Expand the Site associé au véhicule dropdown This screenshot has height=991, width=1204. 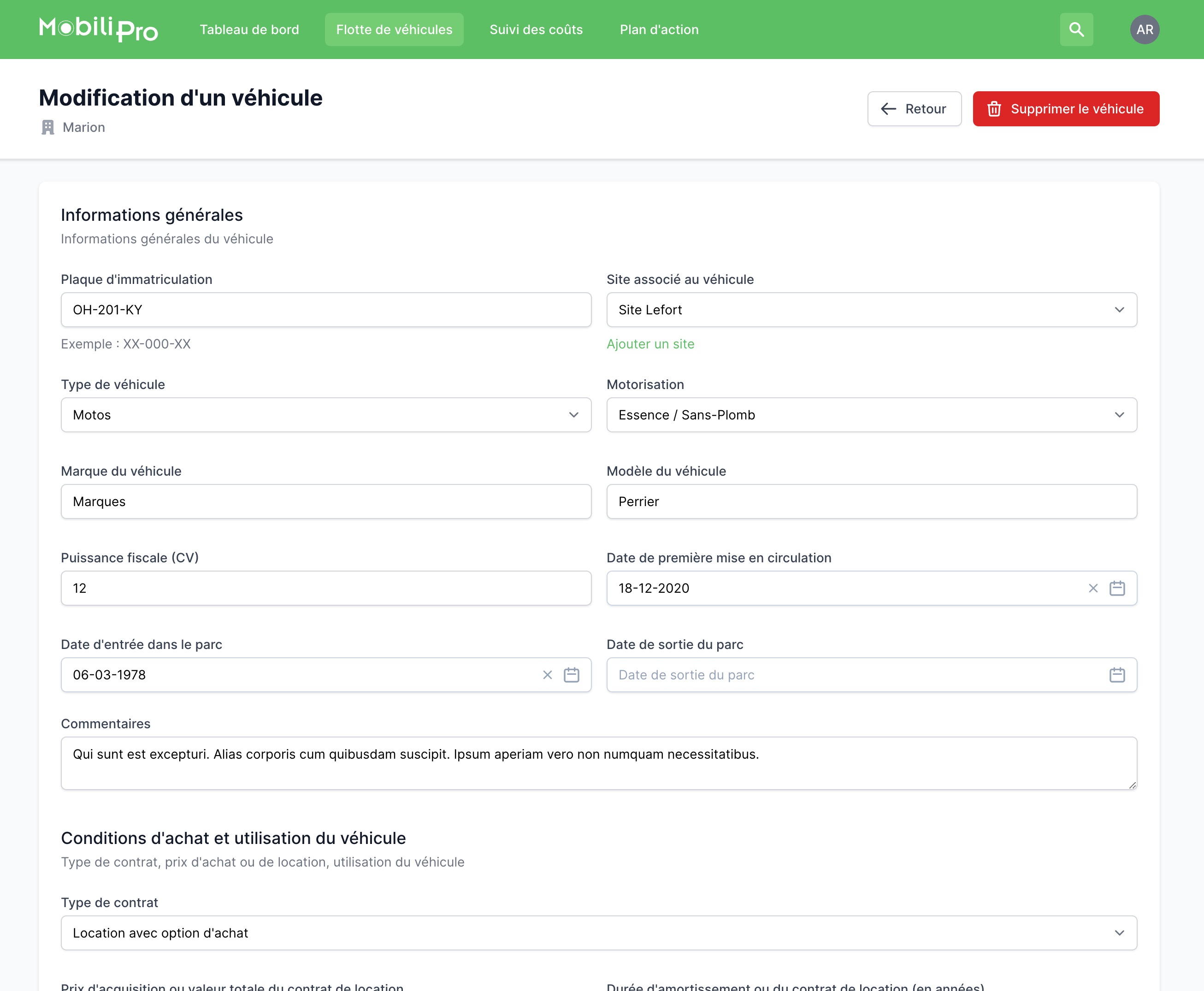pyautogui.click(x=871, y=310)
